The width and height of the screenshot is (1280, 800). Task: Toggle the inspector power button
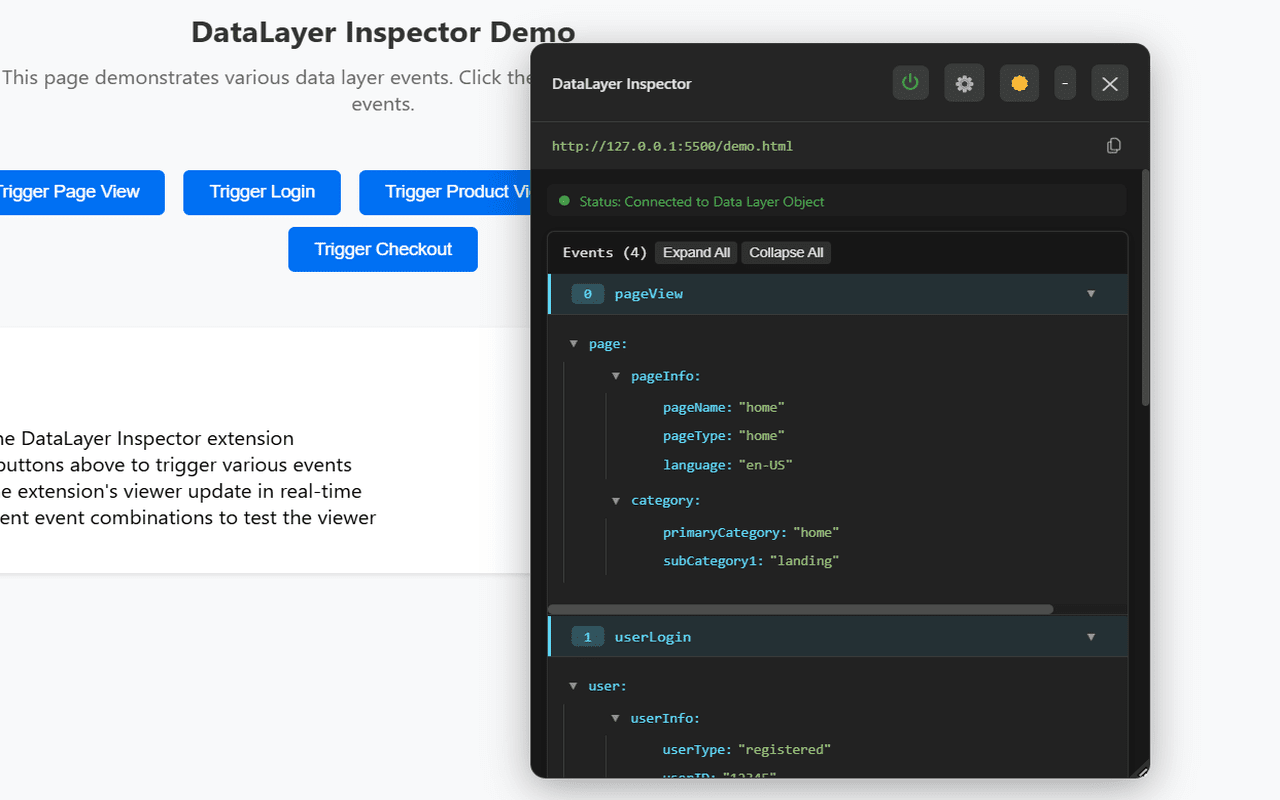[x=910, y=83]
